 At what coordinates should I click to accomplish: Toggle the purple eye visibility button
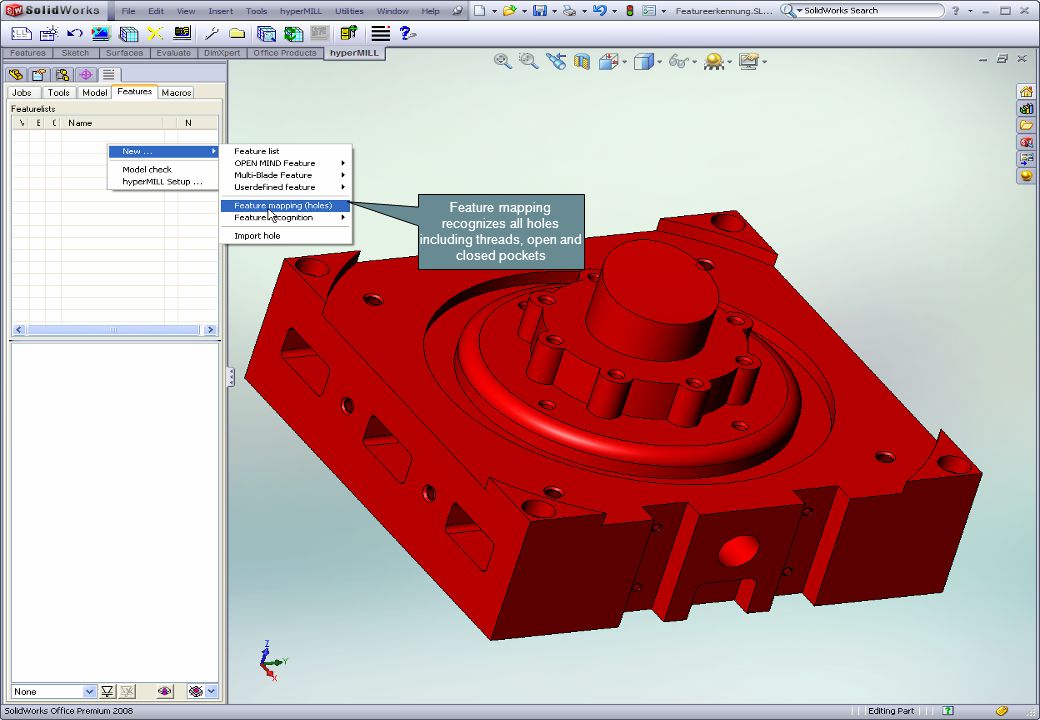click(164, 691)
